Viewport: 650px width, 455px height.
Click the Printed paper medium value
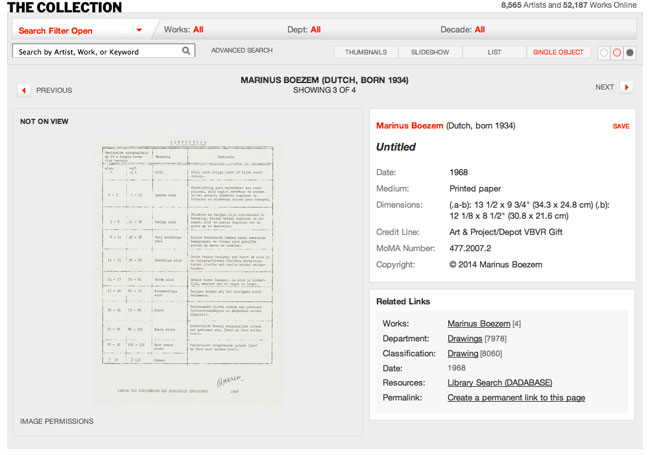[x=475, y=189]
